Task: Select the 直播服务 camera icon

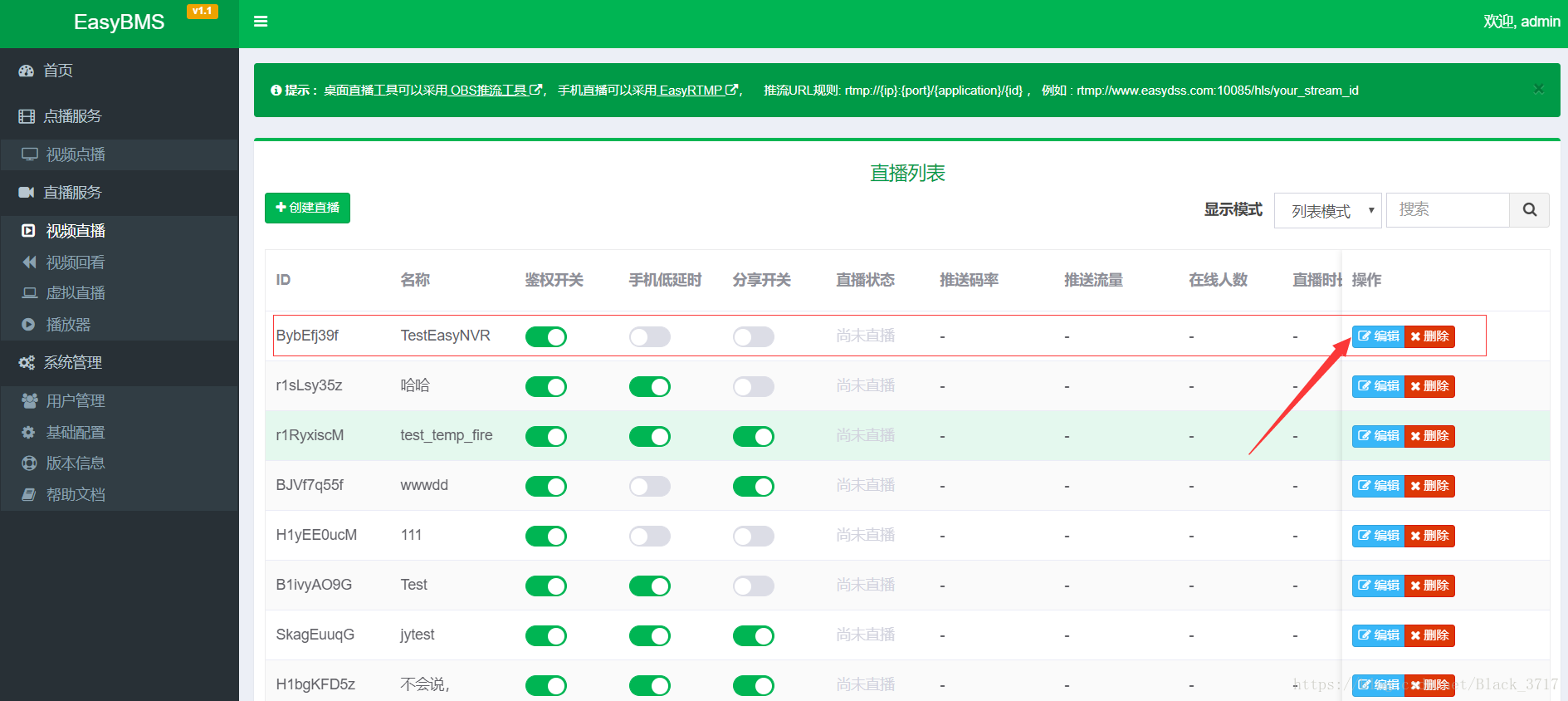Action: click(x=27, y=193)
